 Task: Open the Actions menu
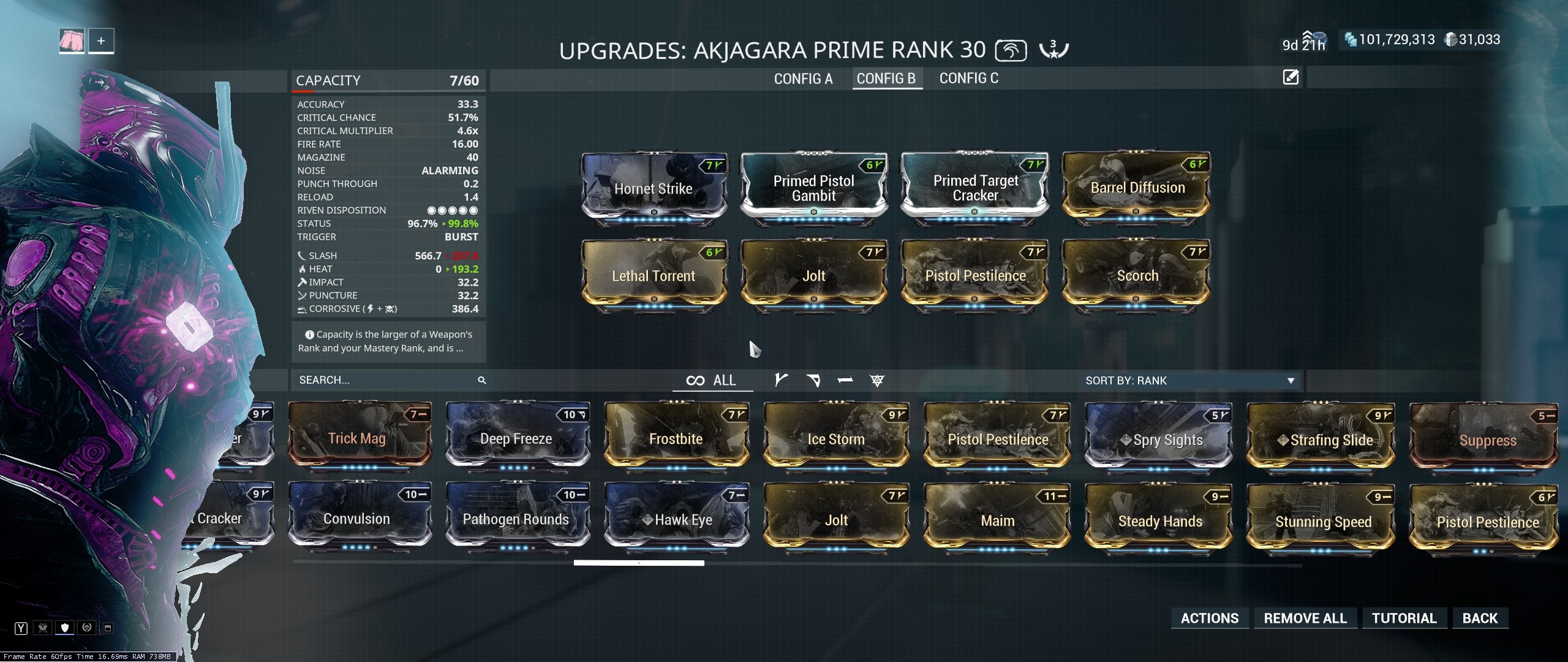coord(1210,618)
